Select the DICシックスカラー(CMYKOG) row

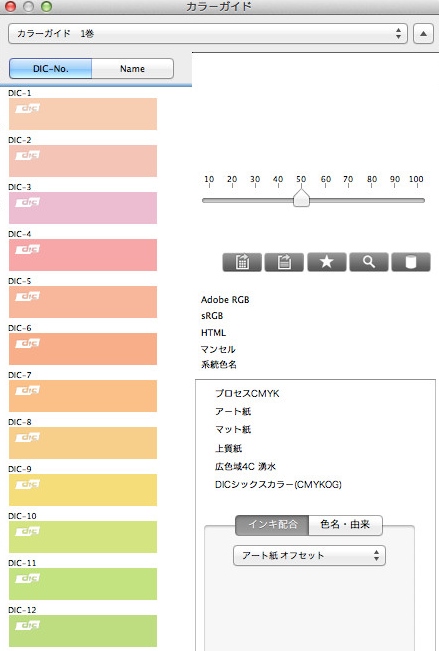point(278,484)
